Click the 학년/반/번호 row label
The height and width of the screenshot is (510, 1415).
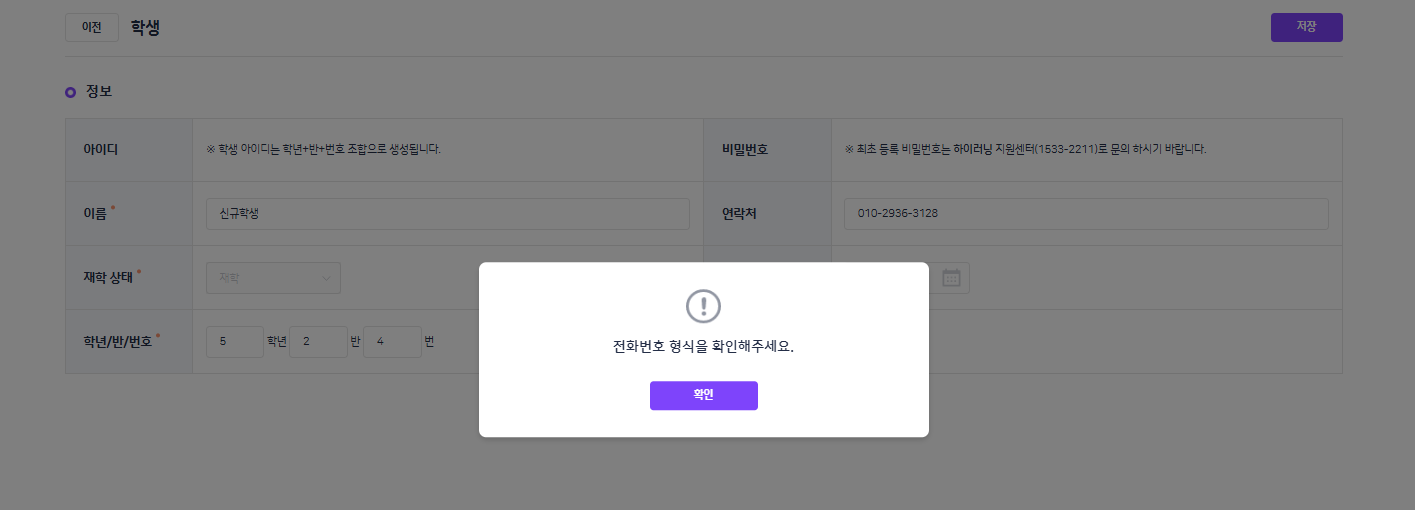tap(118, 342)
